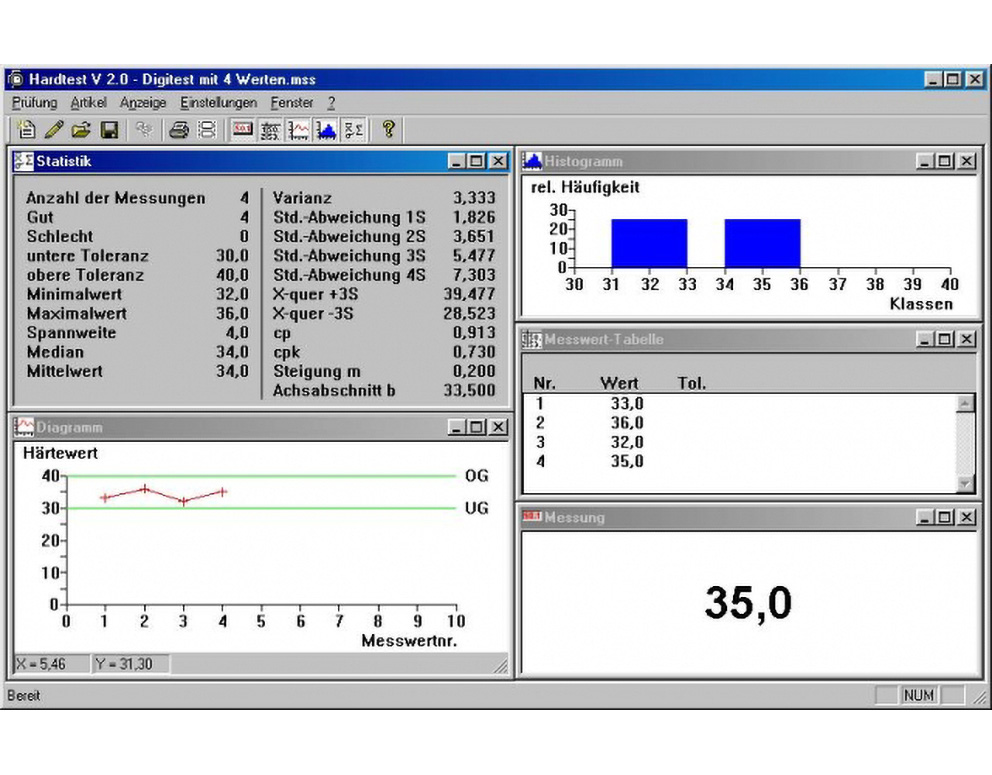Click the pencil edit icon
The image size is (992, 775).
coord(54,130)
